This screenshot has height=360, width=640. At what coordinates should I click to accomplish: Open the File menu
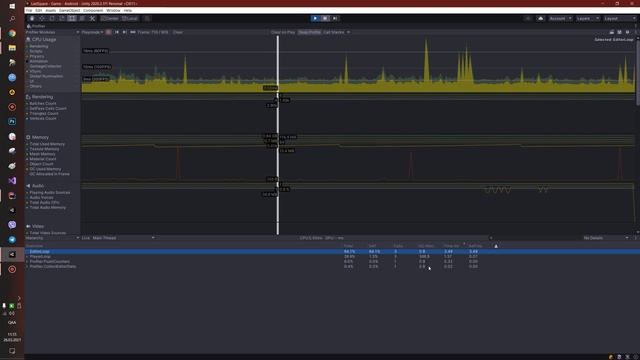coord(29,10)
